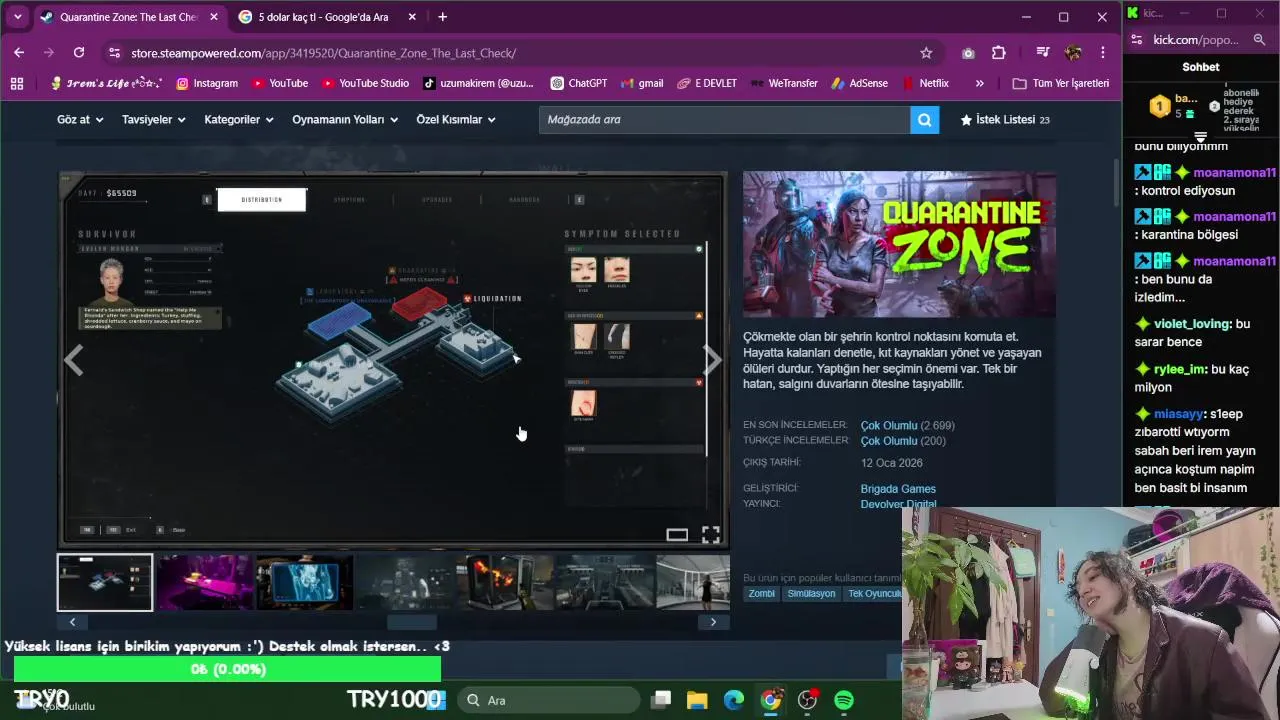Open the WeTransfer bookmark

tap(784, 83)
